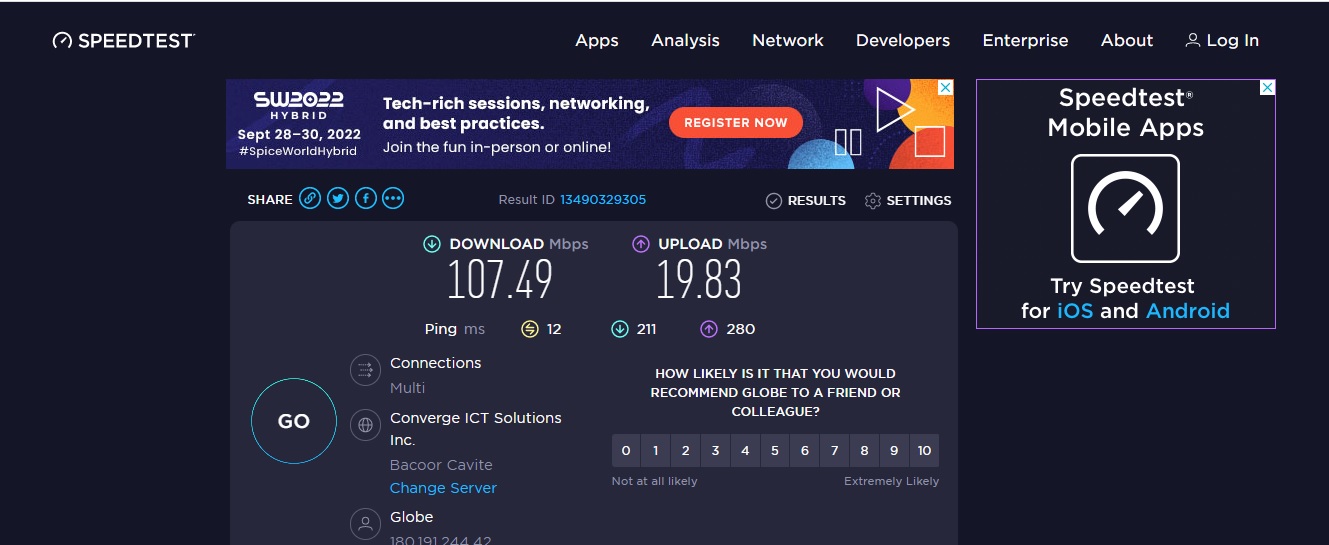Image resolution: width=1329 pixels, height=545 pixels.
Task: Share result on Facebook
Action: 366,199
